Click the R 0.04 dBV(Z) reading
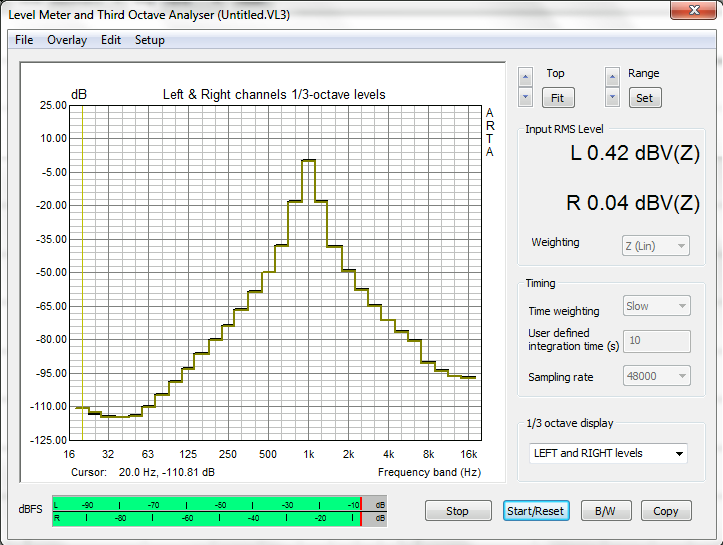 pos(633,203)
